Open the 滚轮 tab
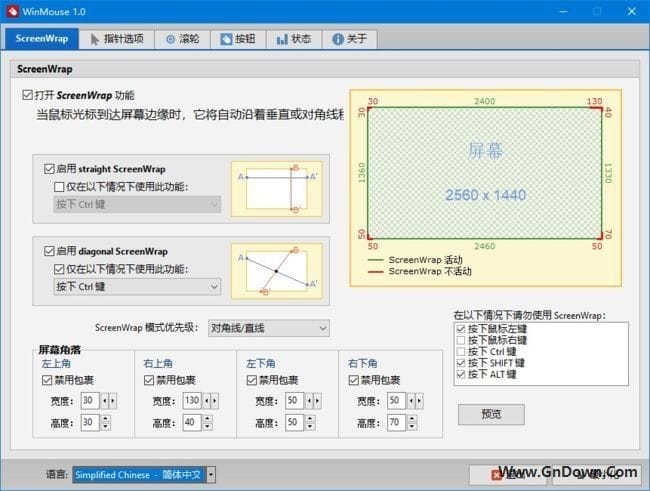Image resolution: width=650 pixels, height=491 pixels. pos(182,39)
